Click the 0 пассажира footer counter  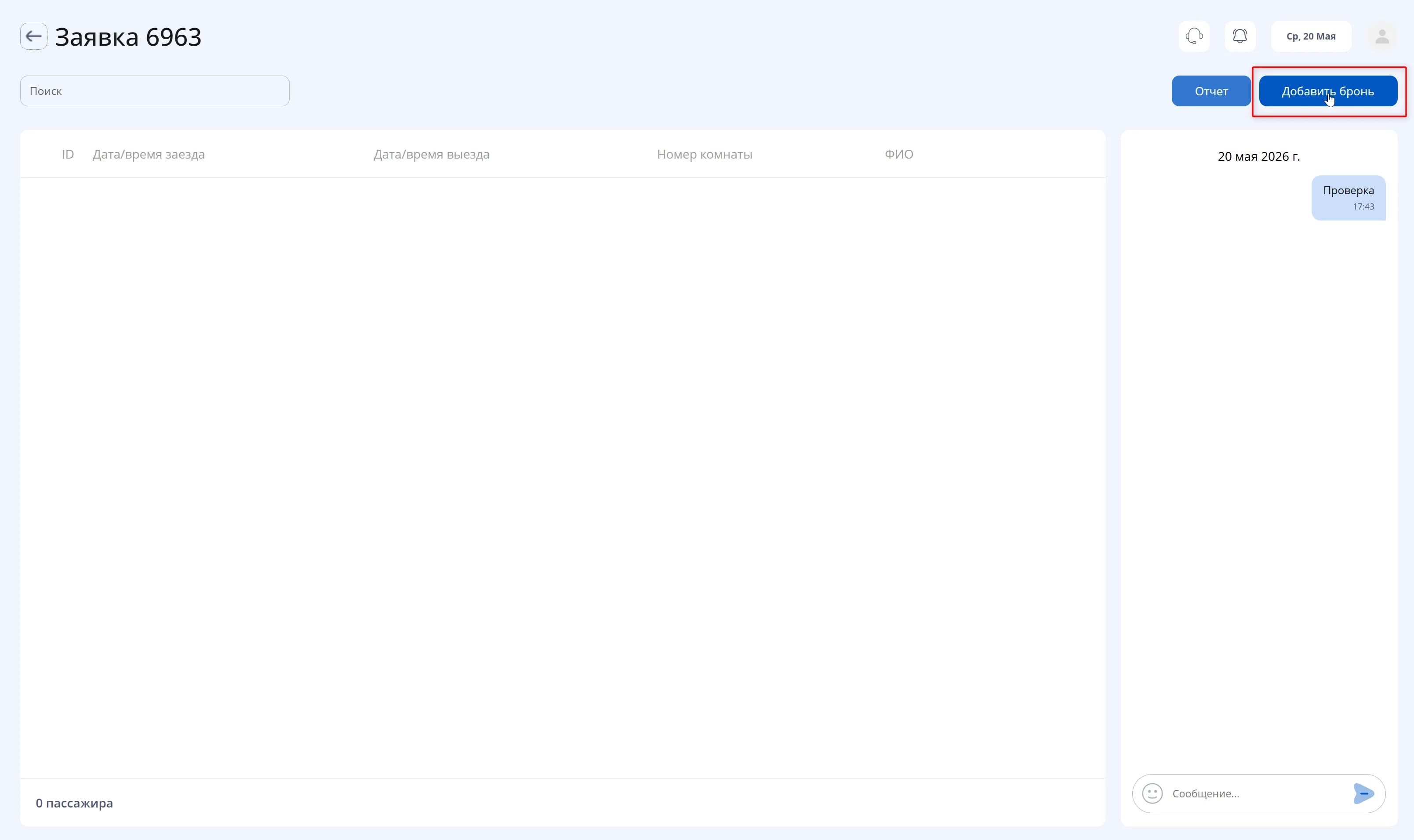(74, 803)
